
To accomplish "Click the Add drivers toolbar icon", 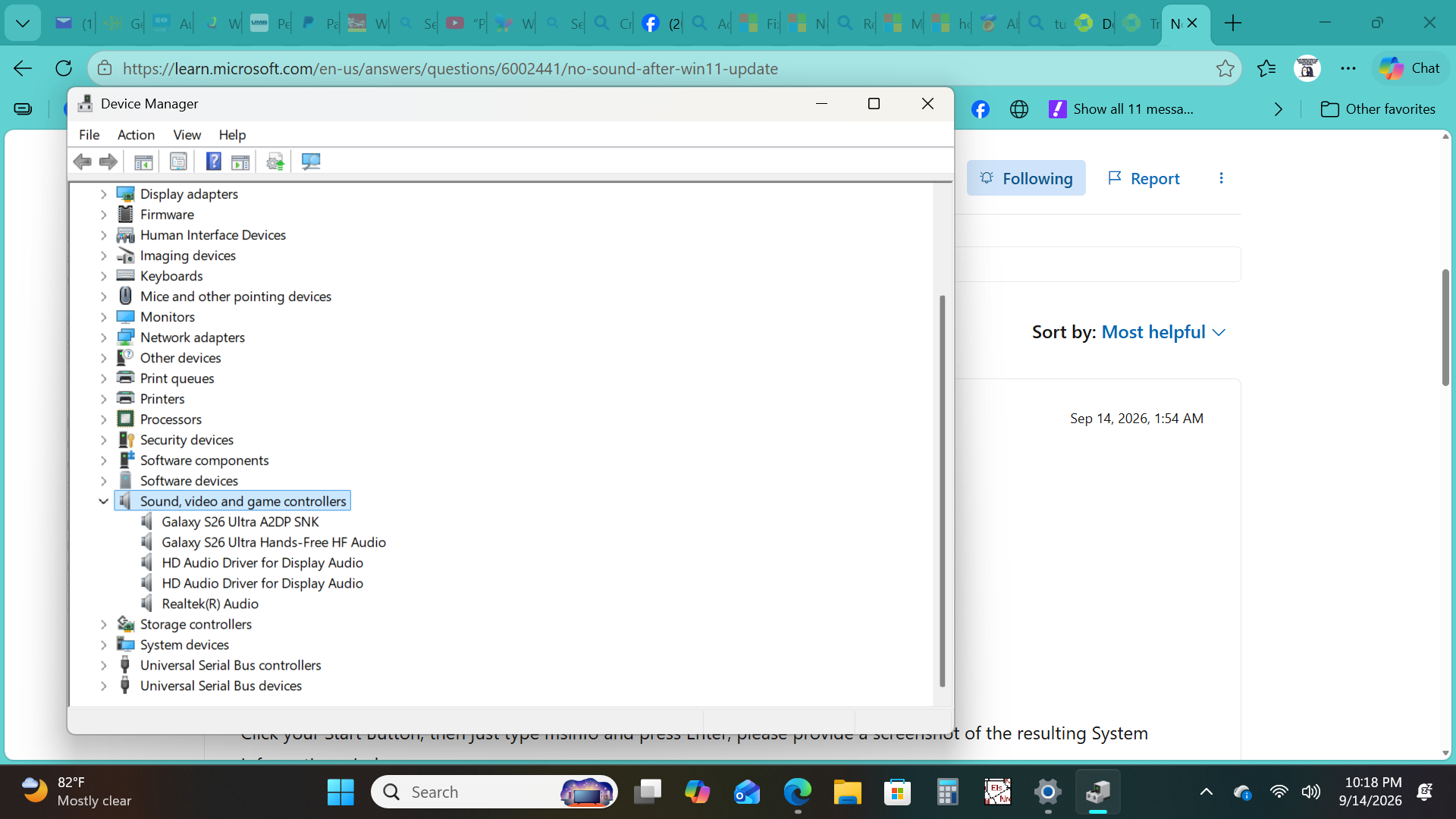I will pos(275,162).
